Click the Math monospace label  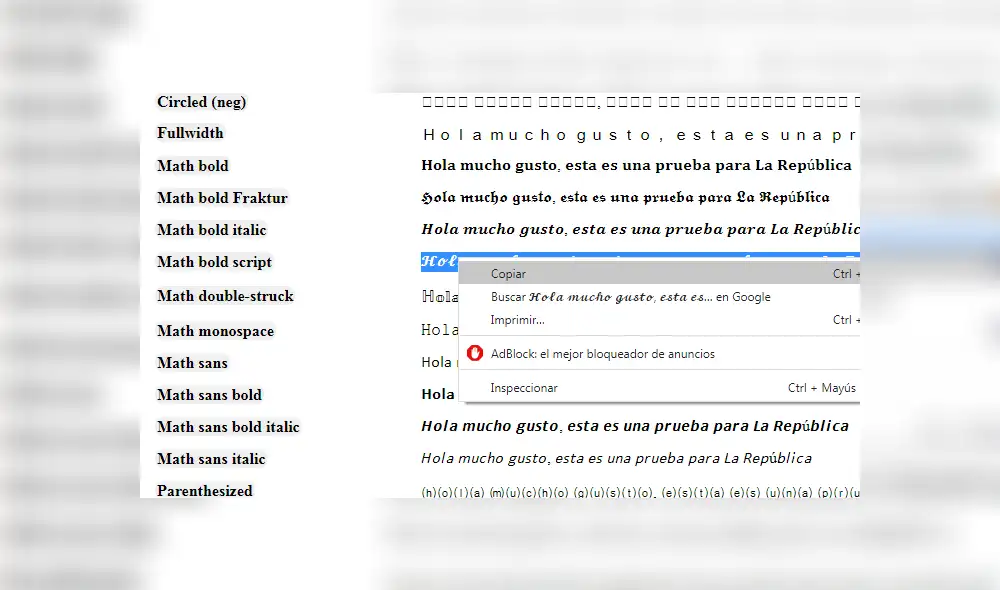tap(216, 331)
